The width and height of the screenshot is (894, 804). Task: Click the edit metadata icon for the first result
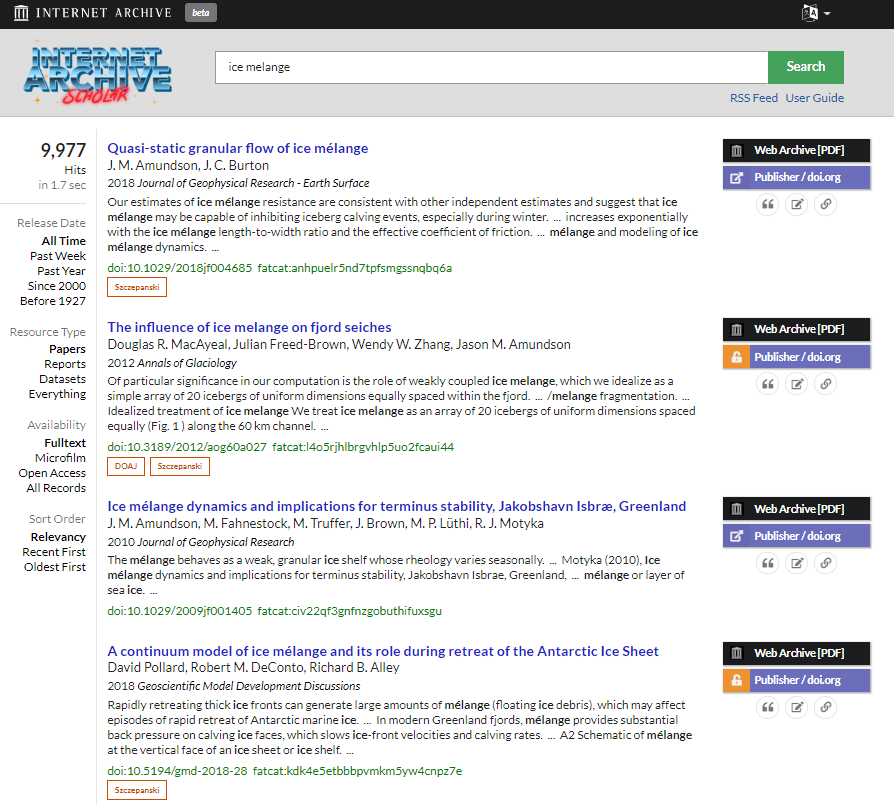(x=796, y=205)
